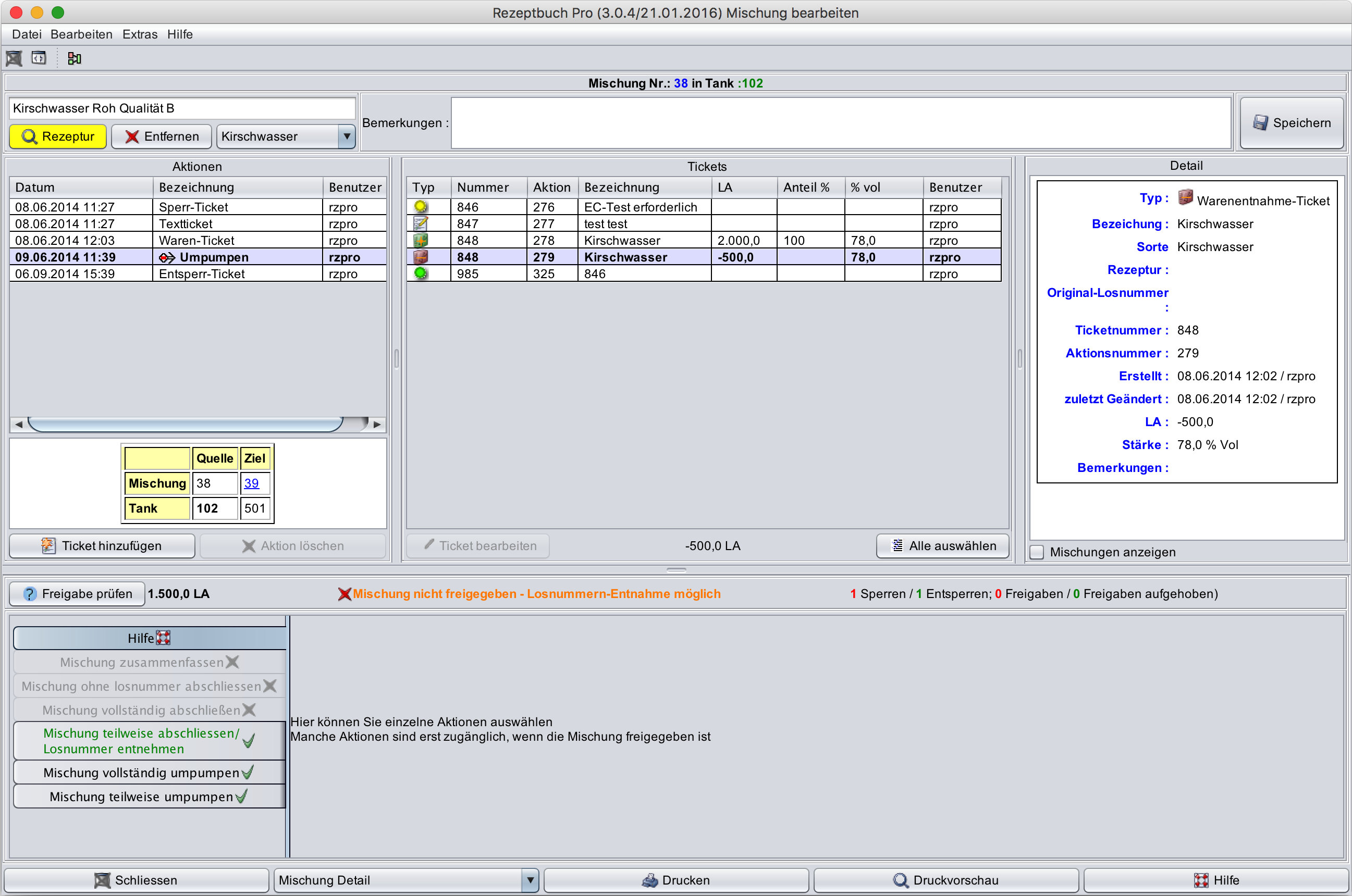Expand the Mischung Detail combo box
Viewport: 1352px width, 896px height.
pyautogui.click(x=530, y=880)
